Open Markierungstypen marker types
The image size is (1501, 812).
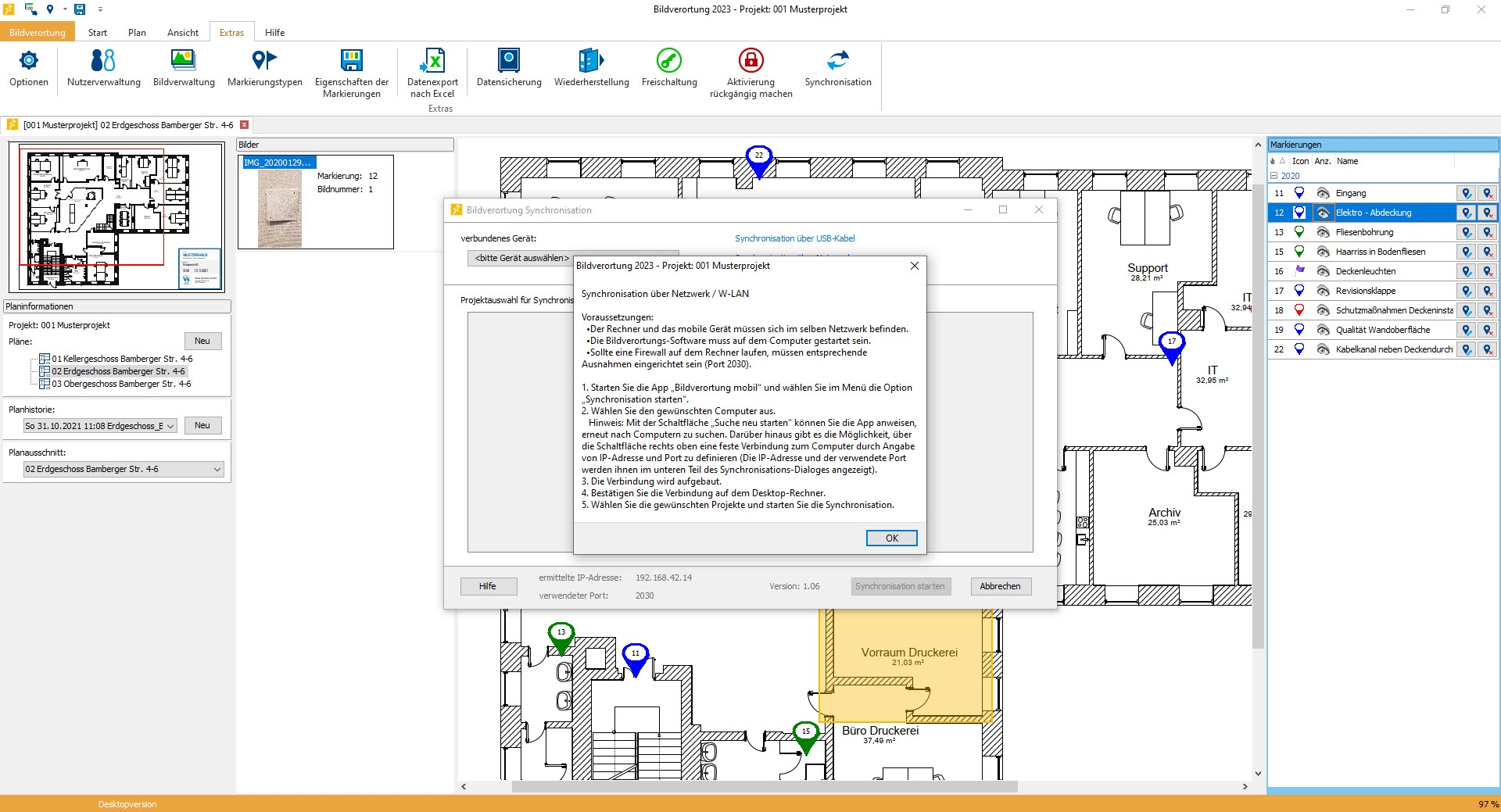[265, 69]
